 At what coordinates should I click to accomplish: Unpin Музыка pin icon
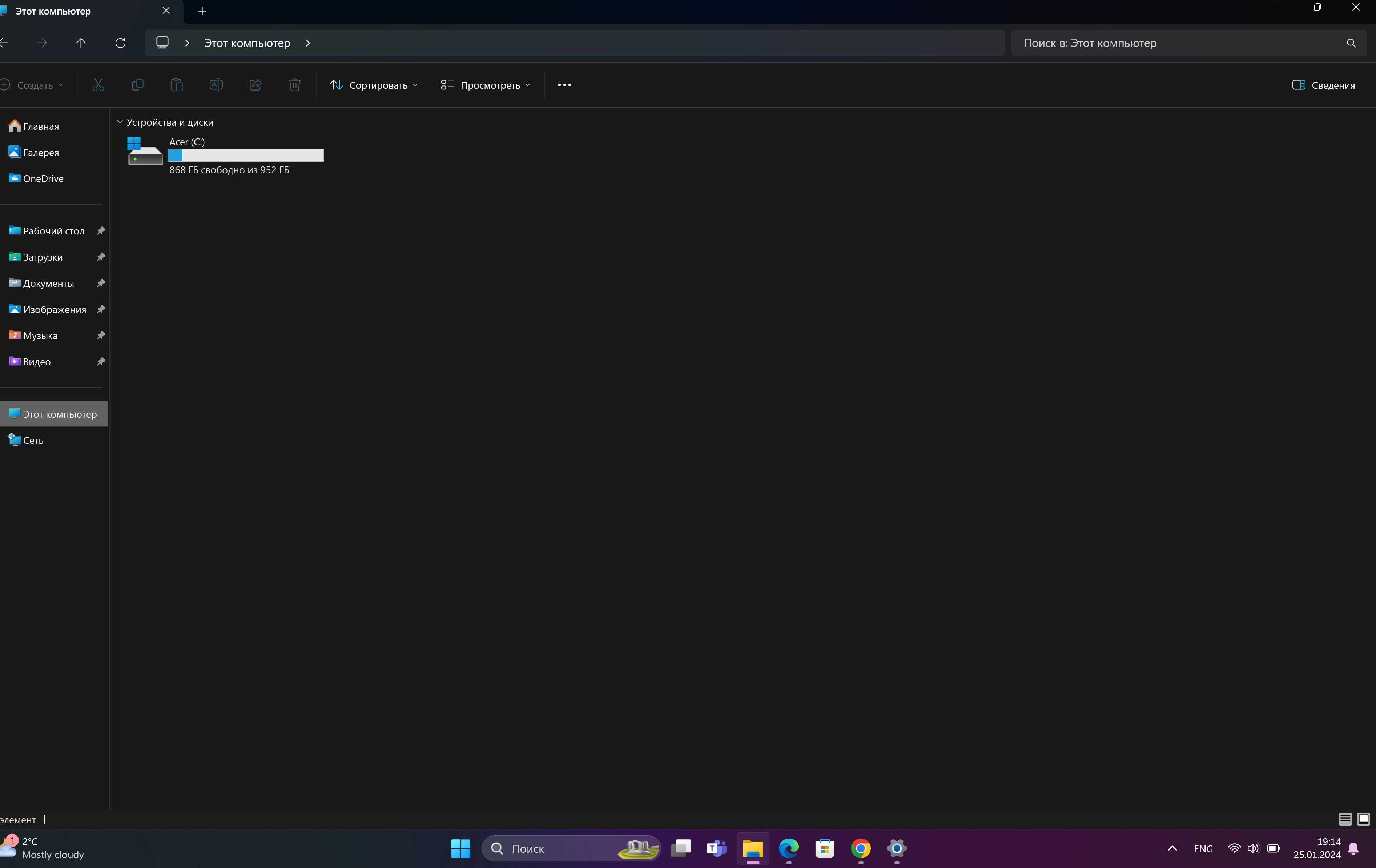(101, 335)
